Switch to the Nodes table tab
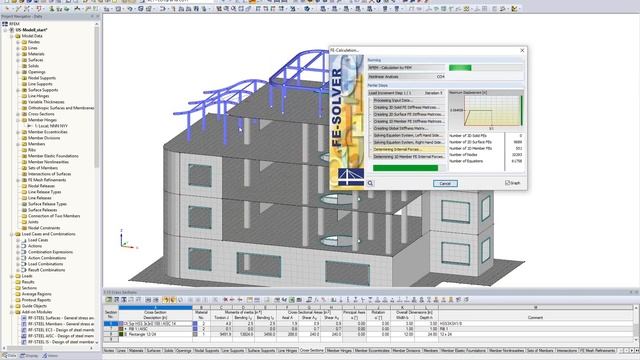Image resolution: width=640 pixels, height=360 pixels. (109, 351)
